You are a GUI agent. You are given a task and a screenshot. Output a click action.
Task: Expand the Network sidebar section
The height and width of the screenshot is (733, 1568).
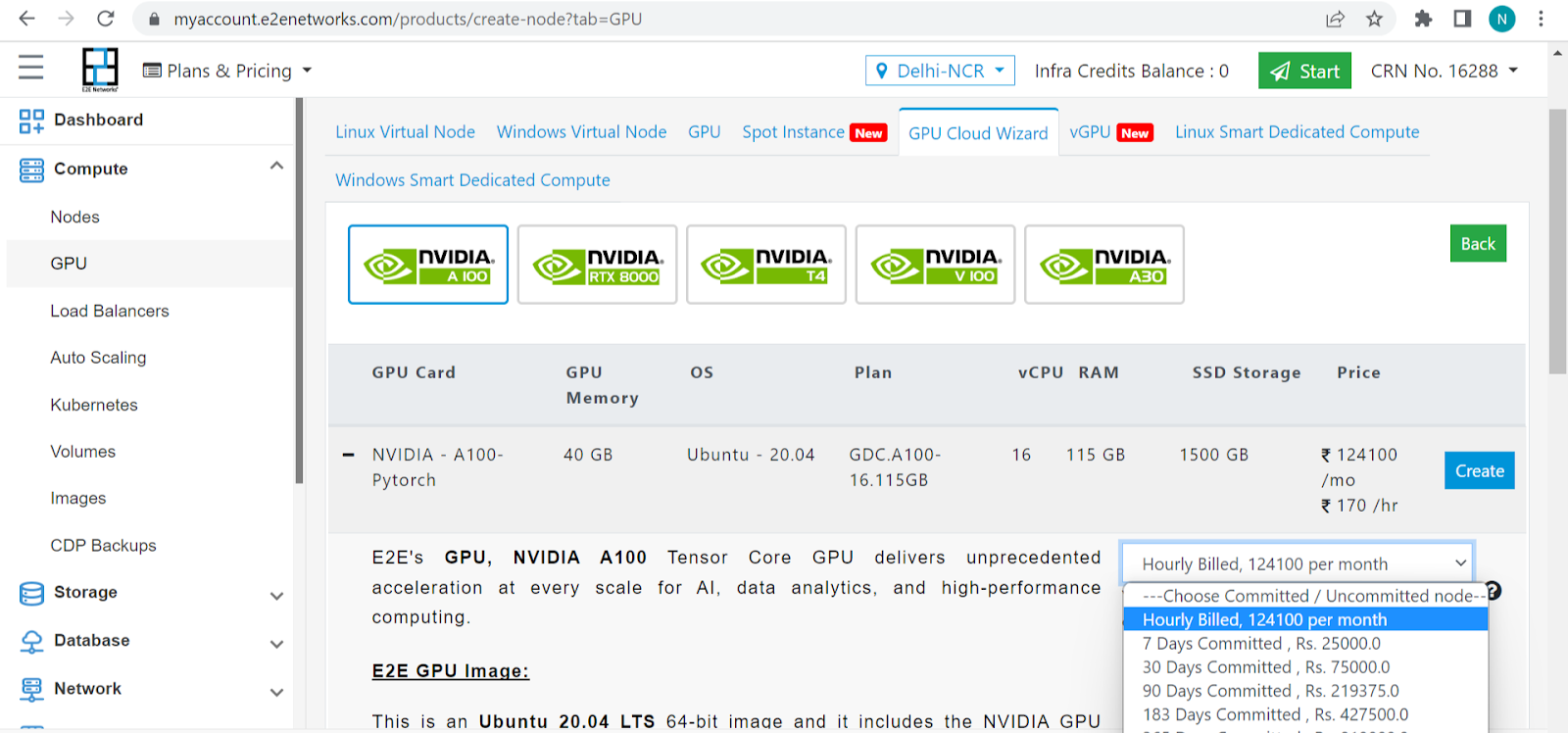[277, 692]
